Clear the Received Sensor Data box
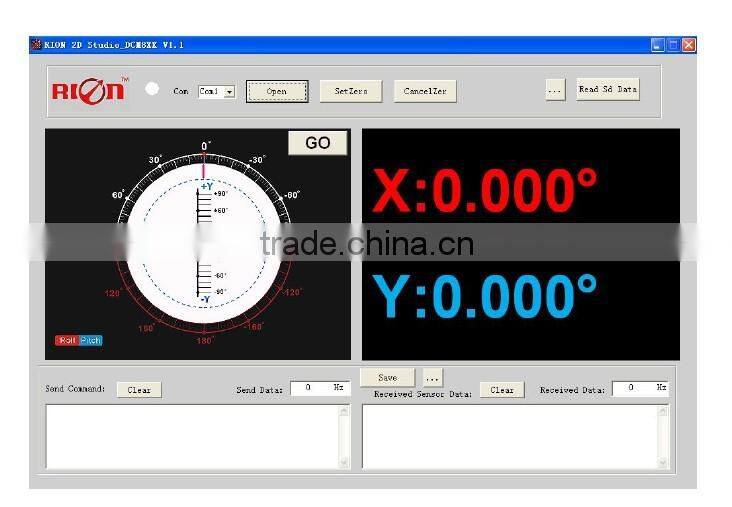Image resolution: width=732 pixels, height=507 pixels. 502,390
